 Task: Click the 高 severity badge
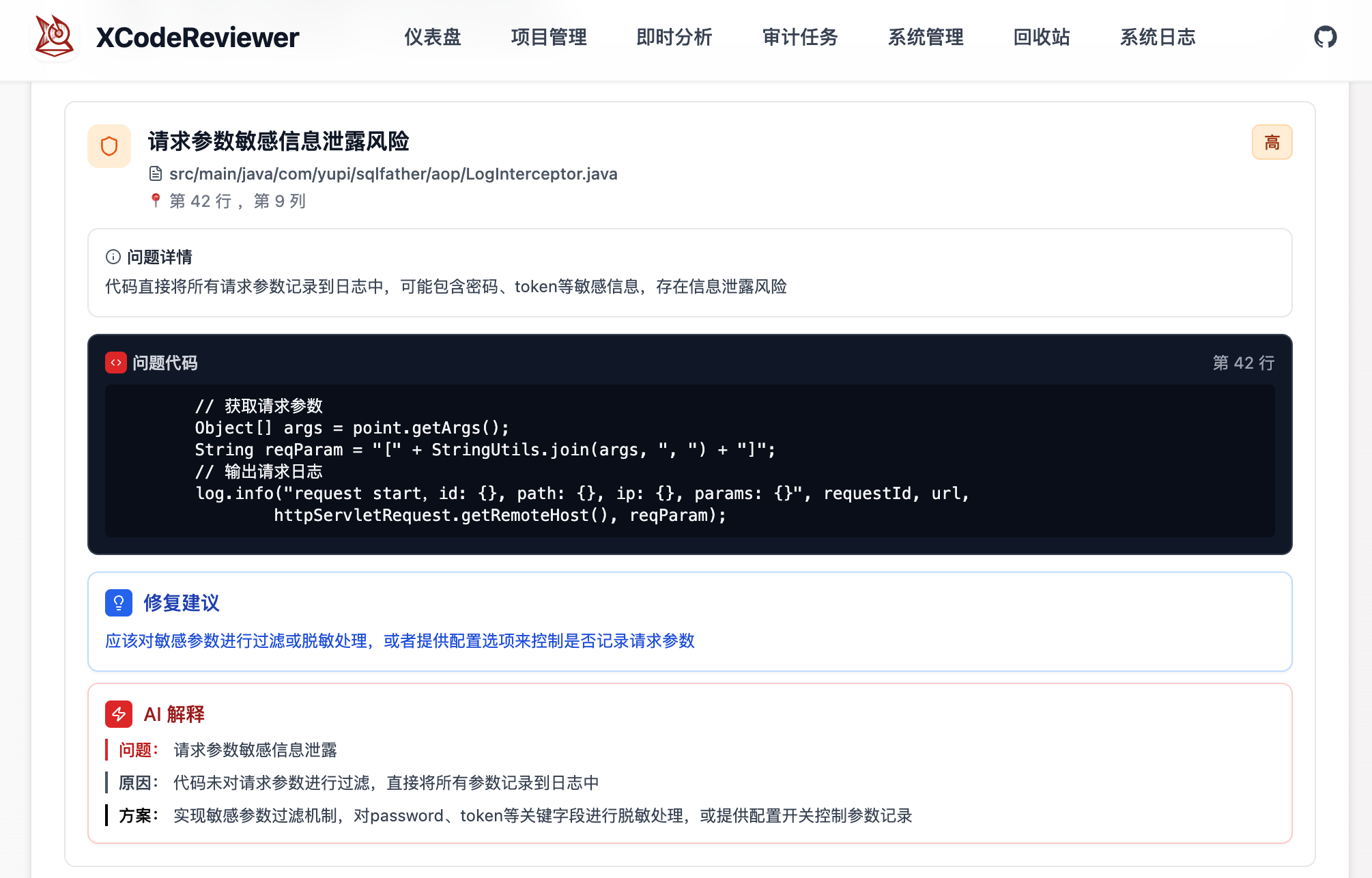[1271, 142]
